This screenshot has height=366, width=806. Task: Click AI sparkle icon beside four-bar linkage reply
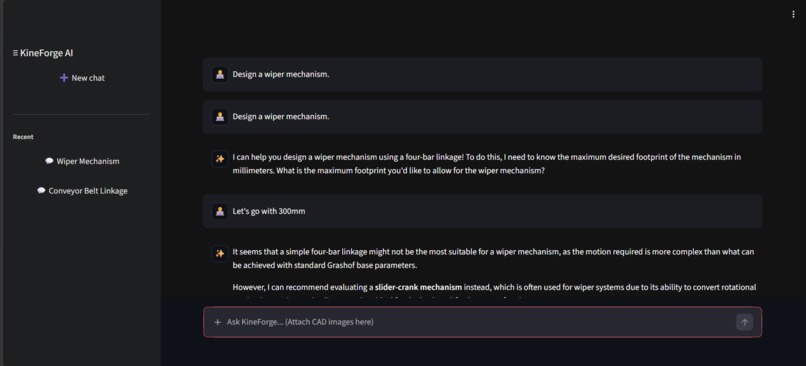(x=220, y=159)
